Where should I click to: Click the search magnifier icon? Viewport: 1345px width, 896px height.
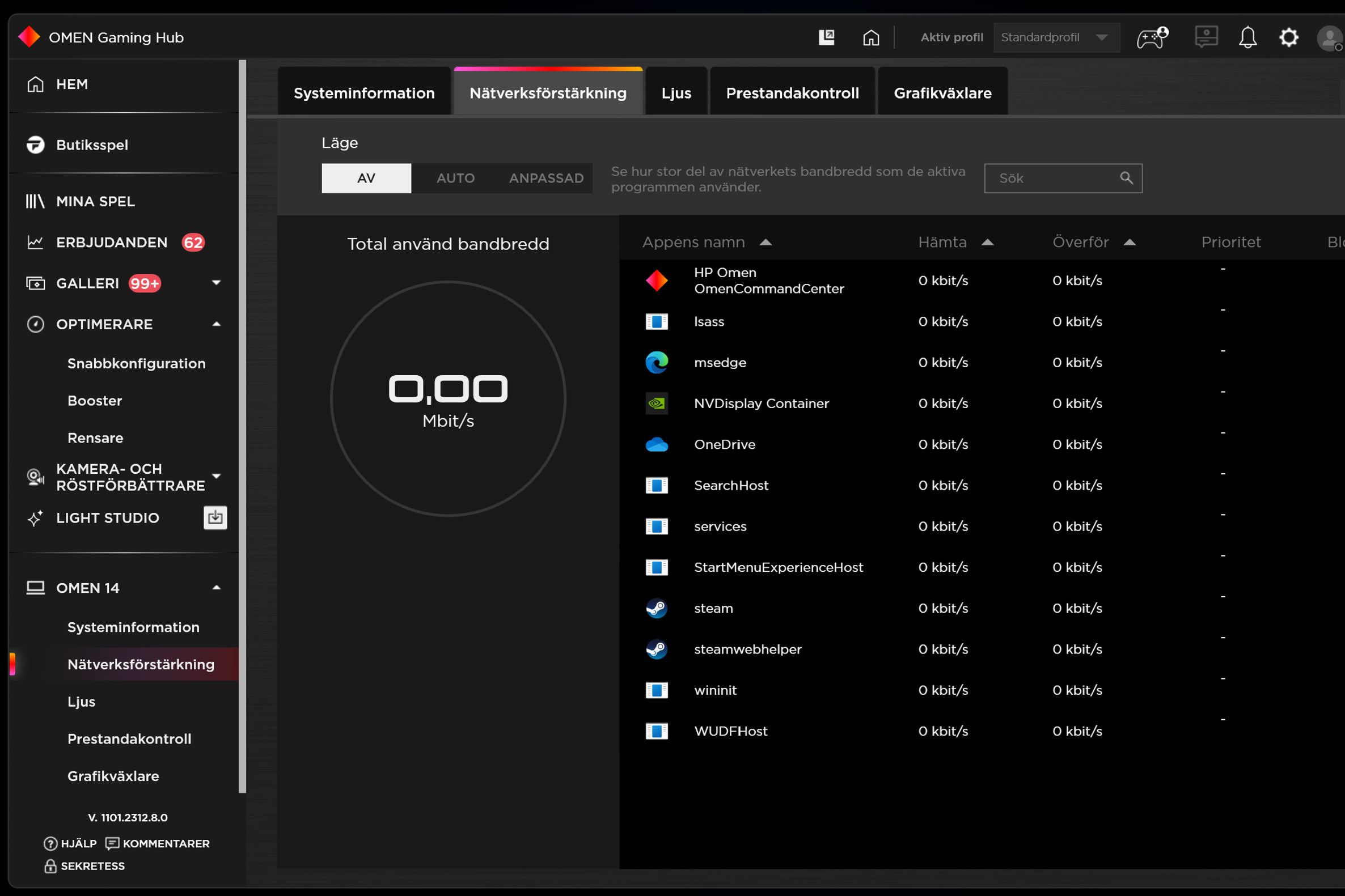[x=1126, y=179]
